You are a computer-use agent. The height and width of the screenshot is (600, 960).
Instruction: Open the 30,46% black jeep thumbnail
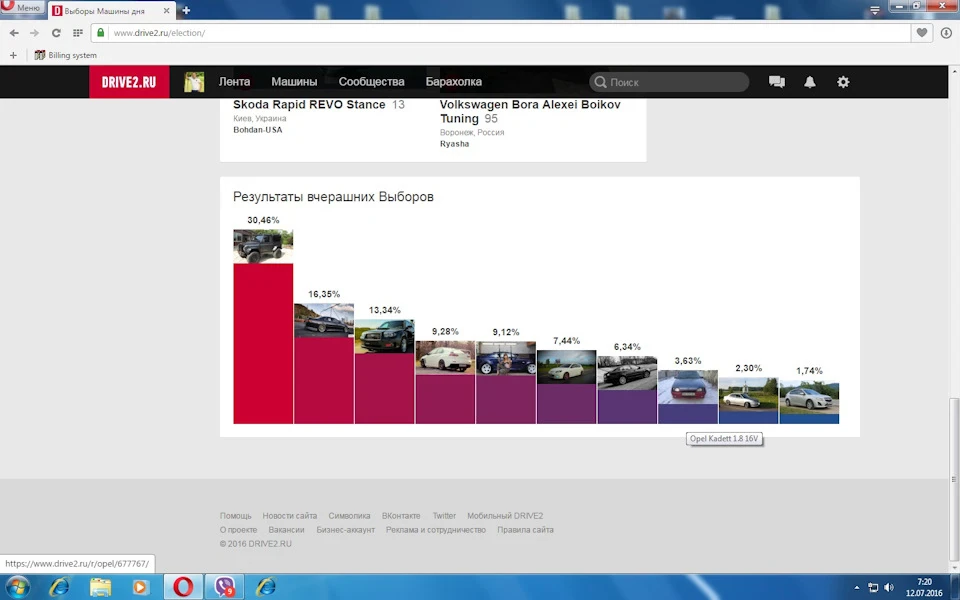click(263, 246)
